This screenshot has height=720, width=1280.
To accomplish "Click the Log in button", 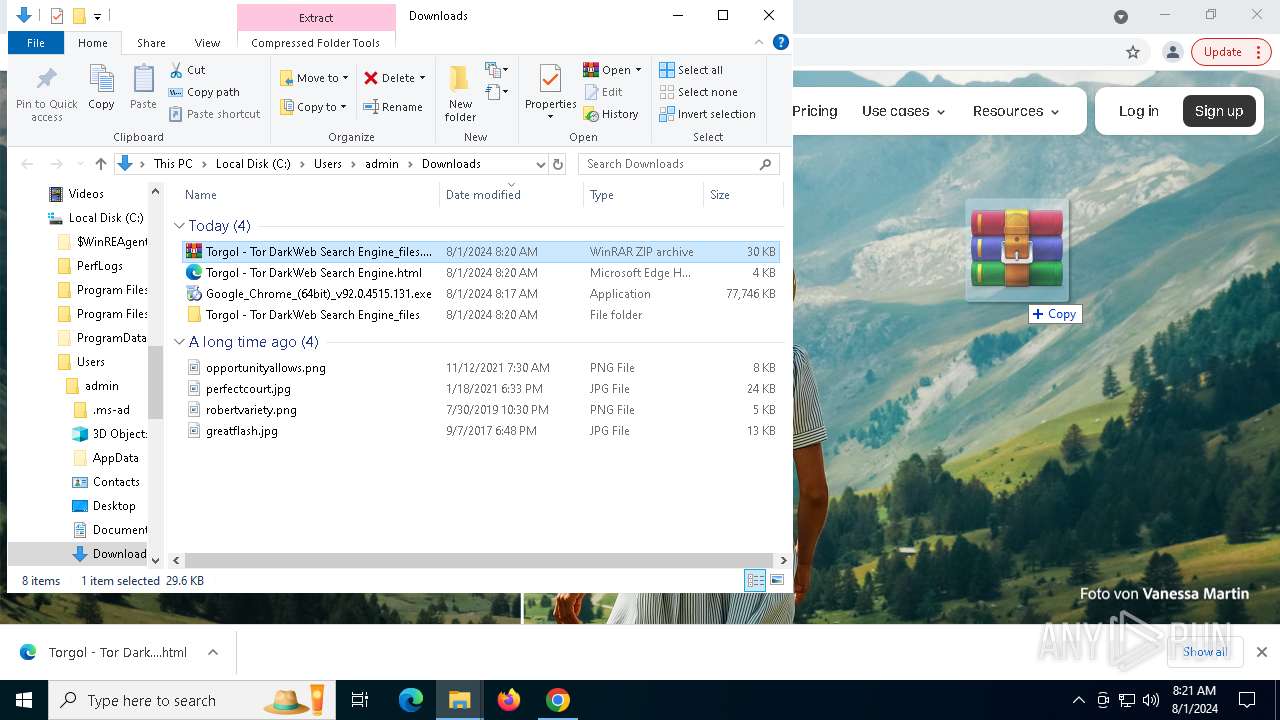I will 1138,111.
